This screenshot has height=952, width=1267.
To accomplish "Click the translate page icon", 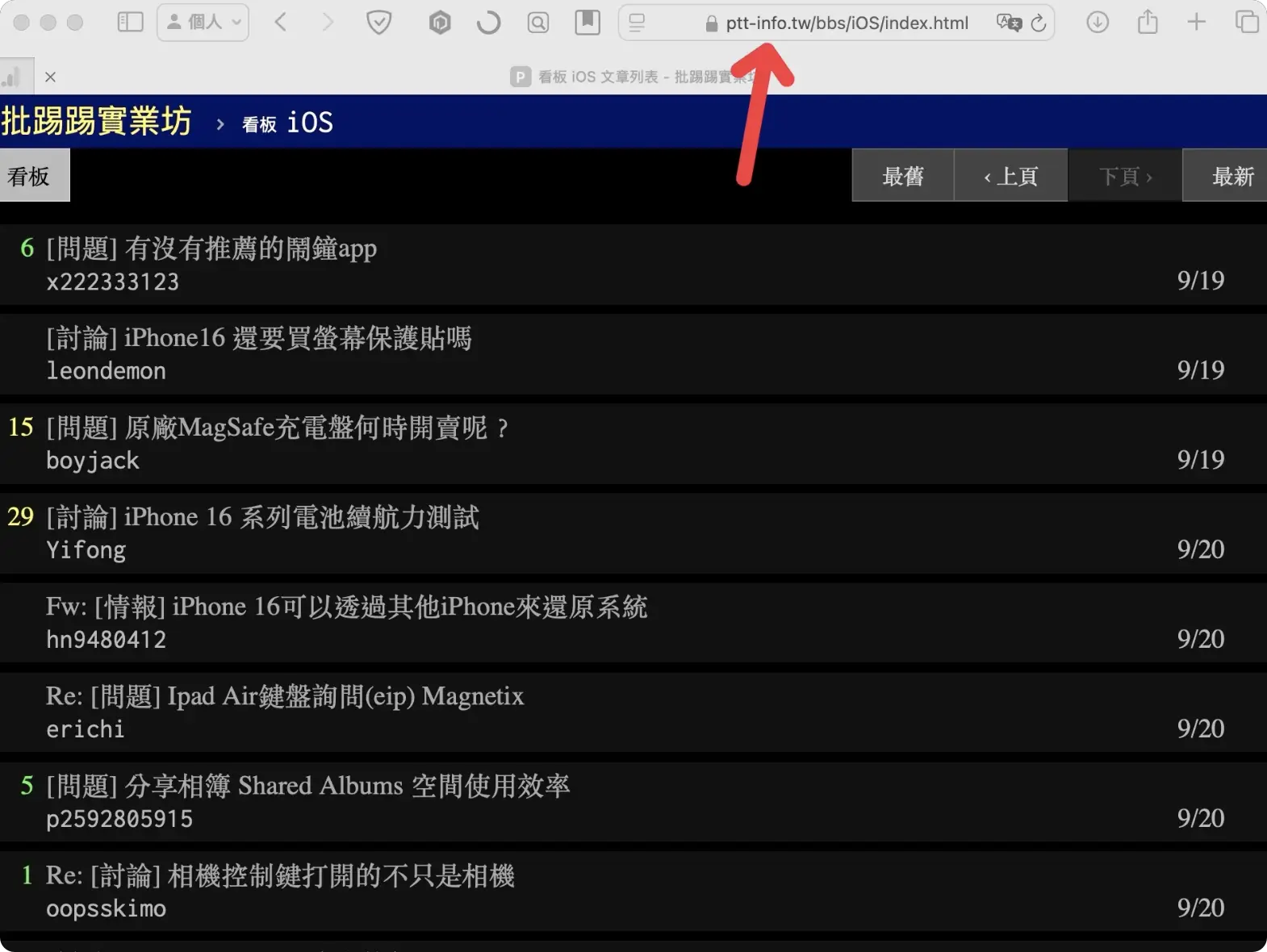I will [x=1009, y=23].
